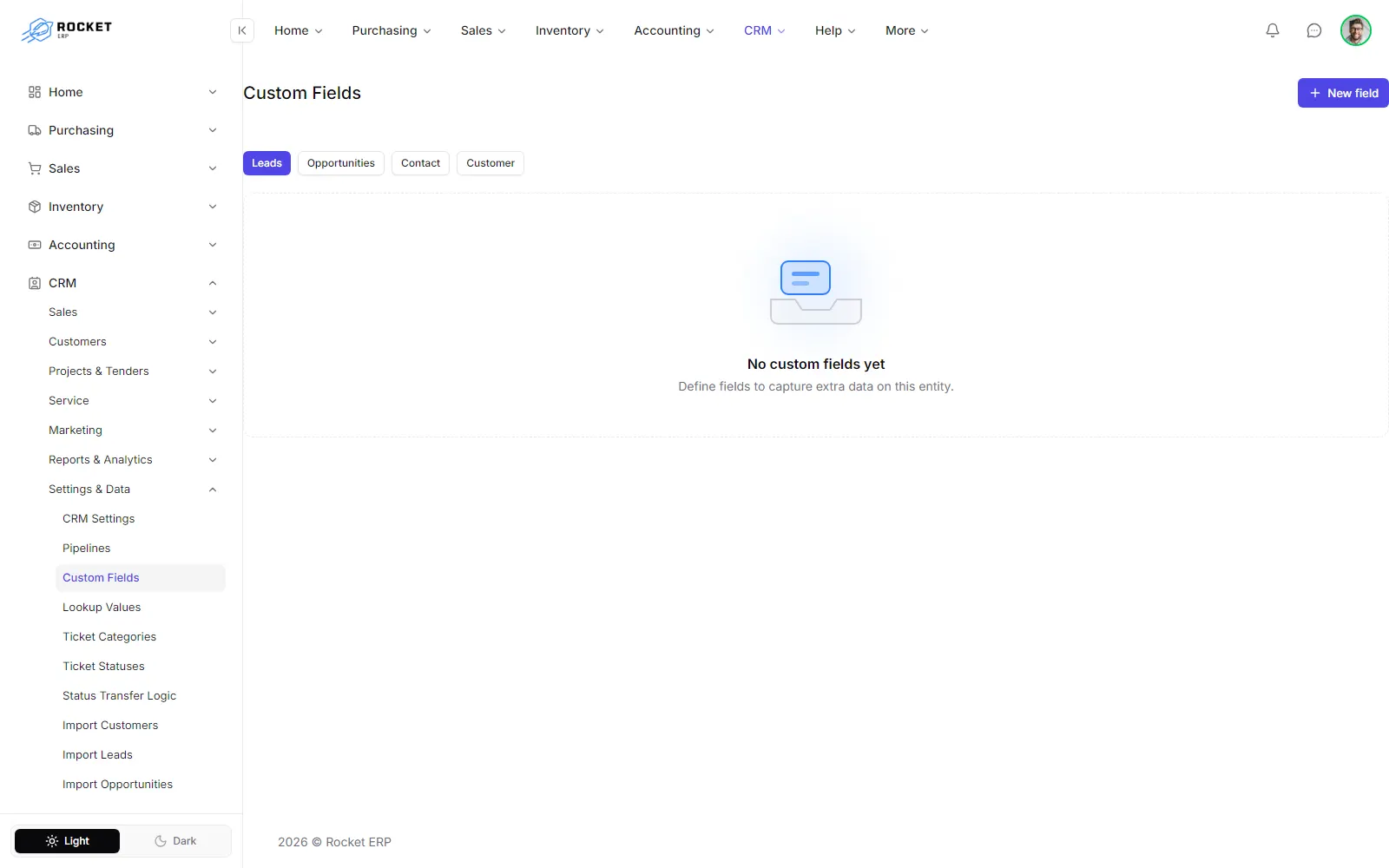The width and height of the screenshot is (1389, 868).
Task: Open the Help top menu
Action: coord(835,30)
